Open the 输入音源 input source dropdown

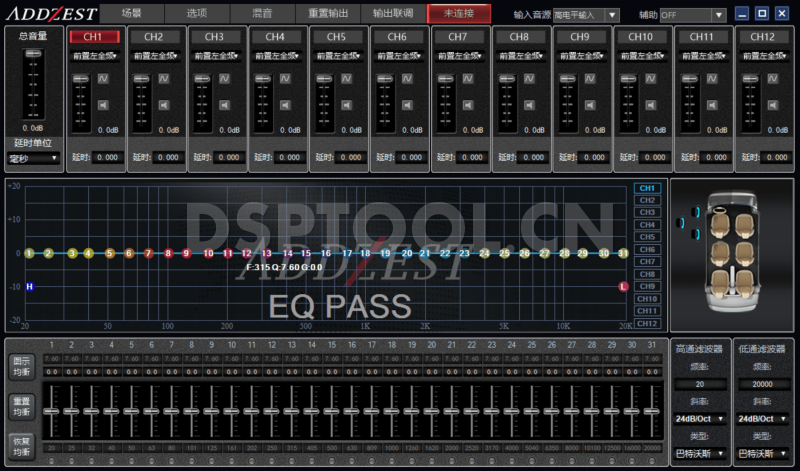tap(586, 15)
